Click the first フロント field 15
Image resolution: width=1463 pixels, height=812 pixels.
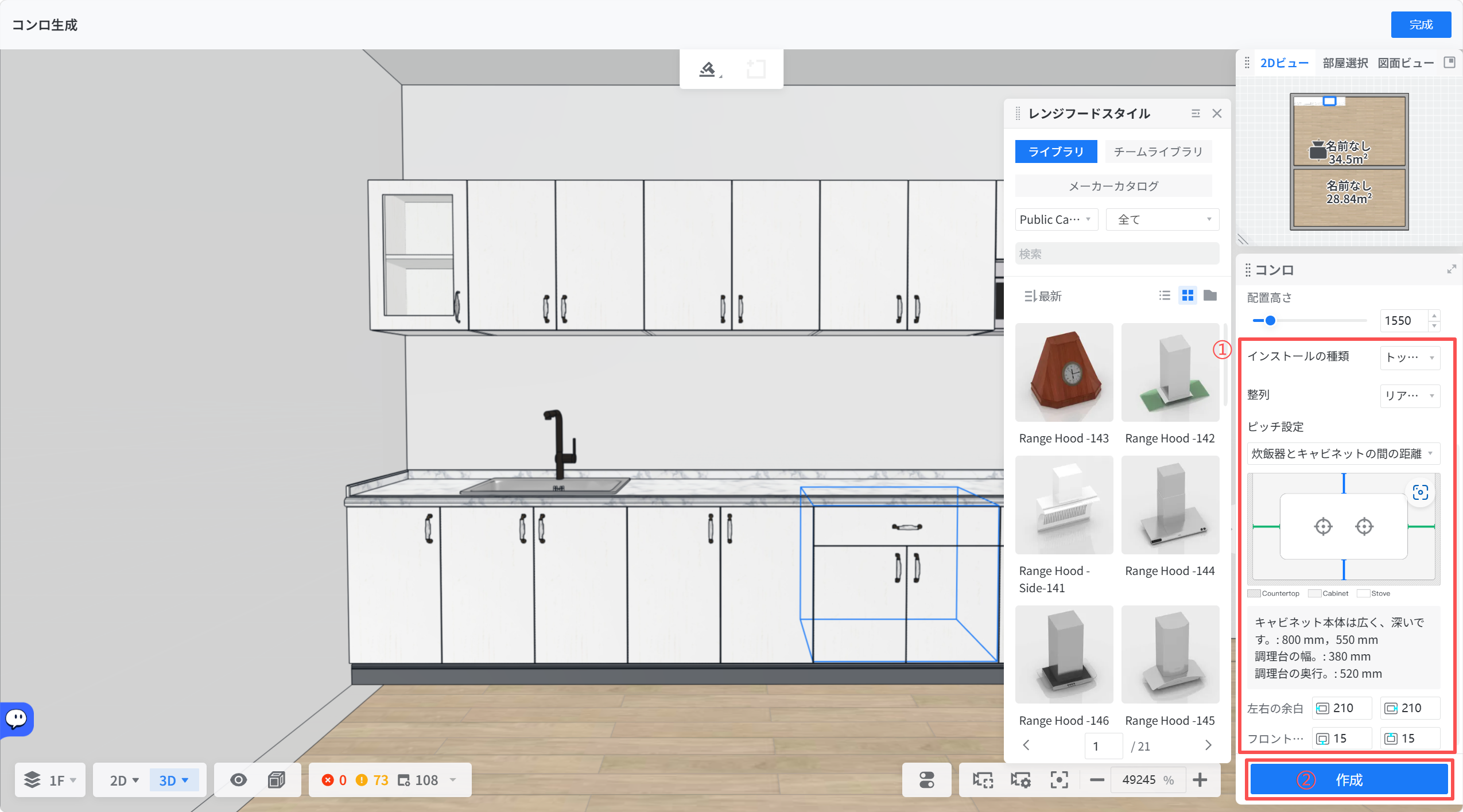coord(1342,739)
